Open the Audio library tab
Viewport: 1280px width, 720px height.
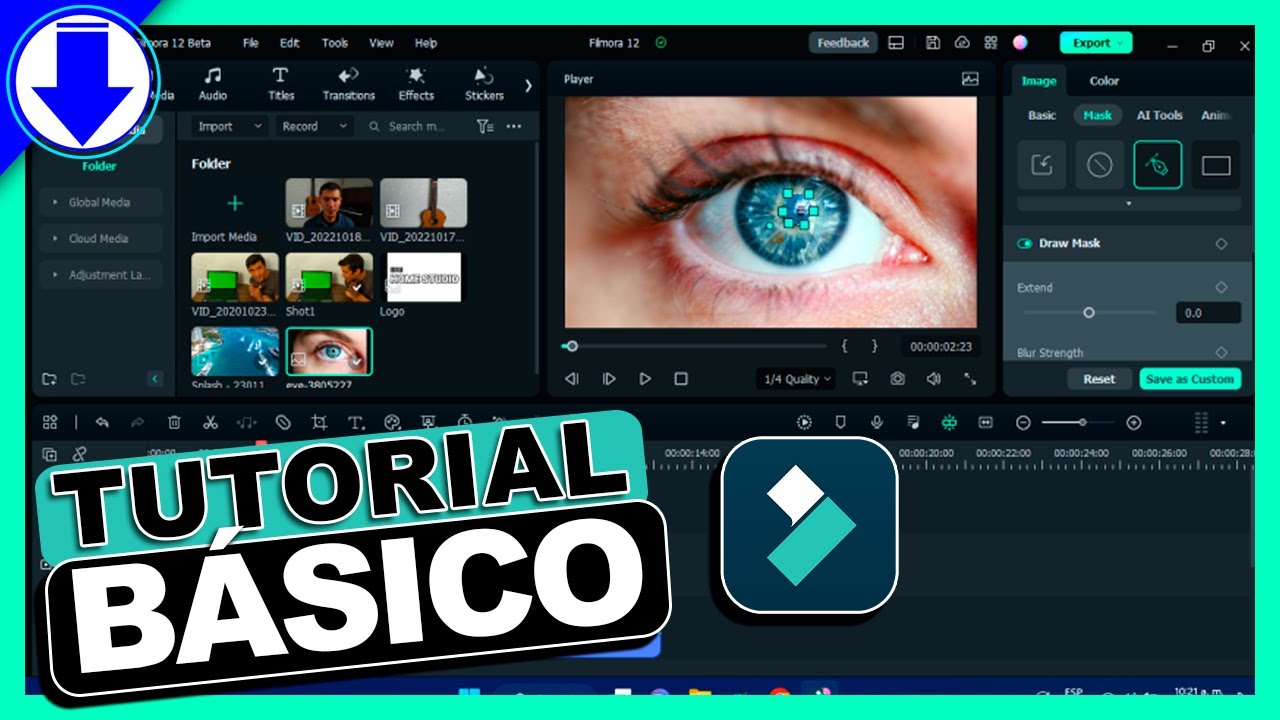(x=213, y=84)
